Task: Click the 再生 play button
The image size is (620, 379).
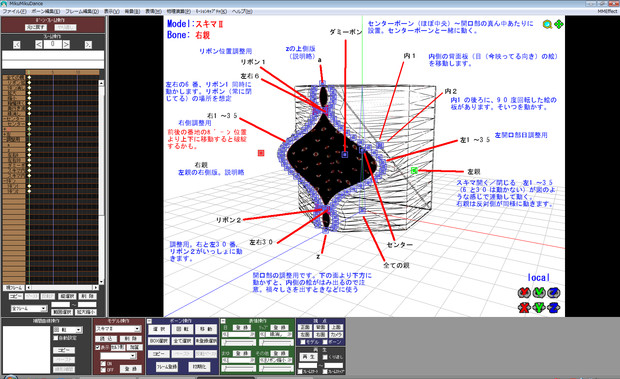Action: coord(308,357)
